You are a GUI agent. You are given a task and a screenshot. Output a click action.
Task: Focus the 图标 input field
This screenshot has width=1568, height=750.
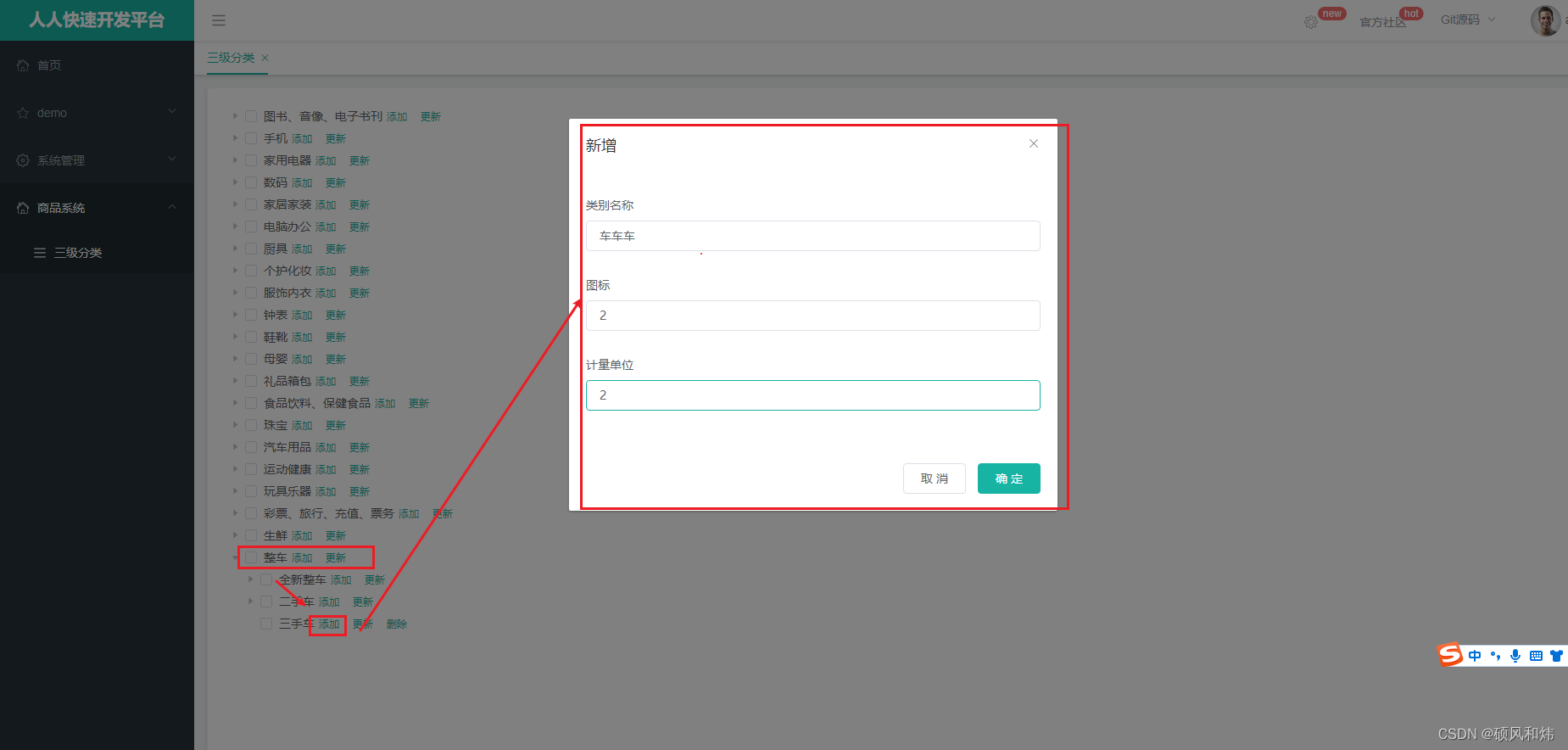[813, 316]
